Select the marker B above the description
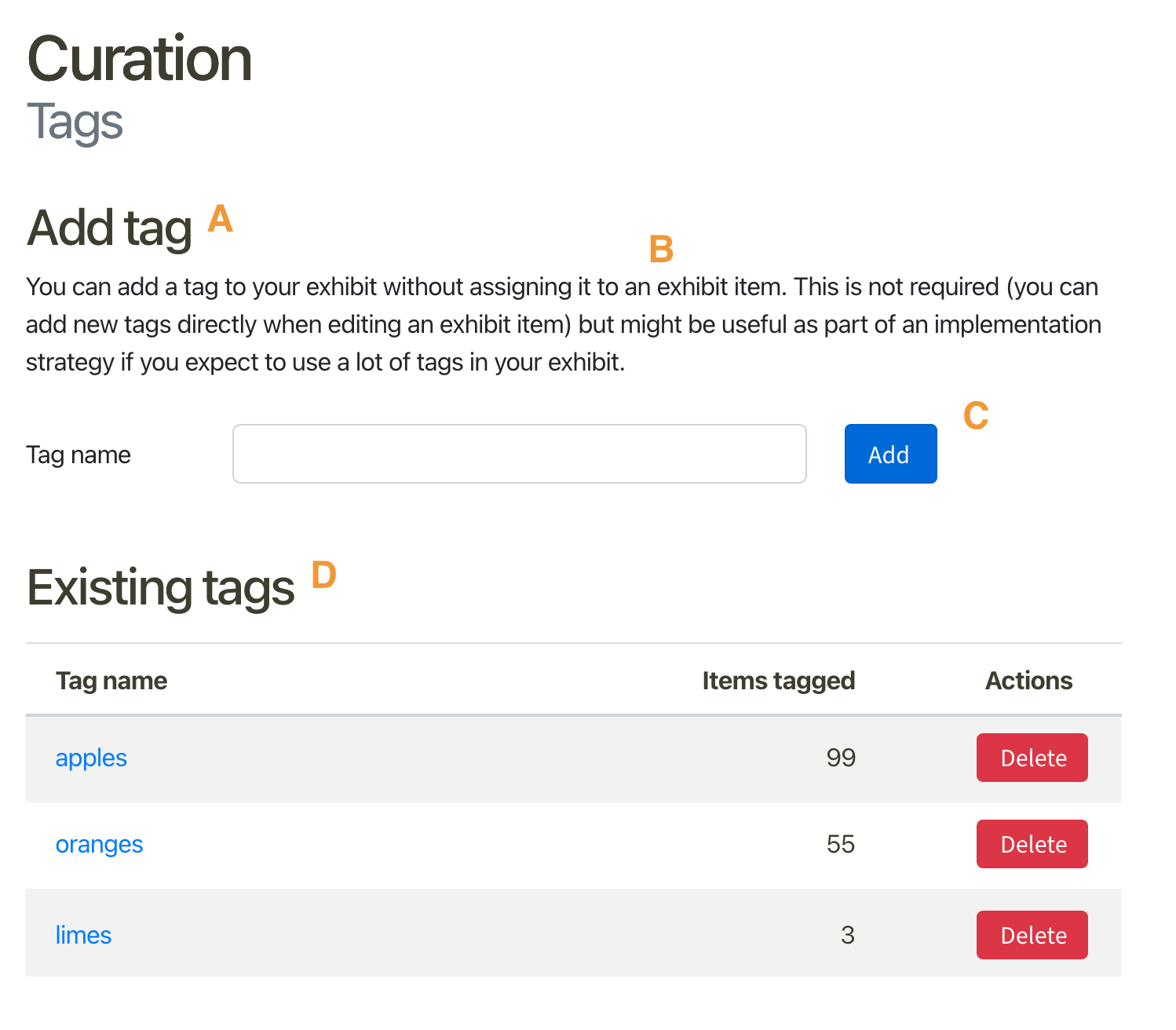The height and width of the screenshot is (1030, 1176). point(660,249)
